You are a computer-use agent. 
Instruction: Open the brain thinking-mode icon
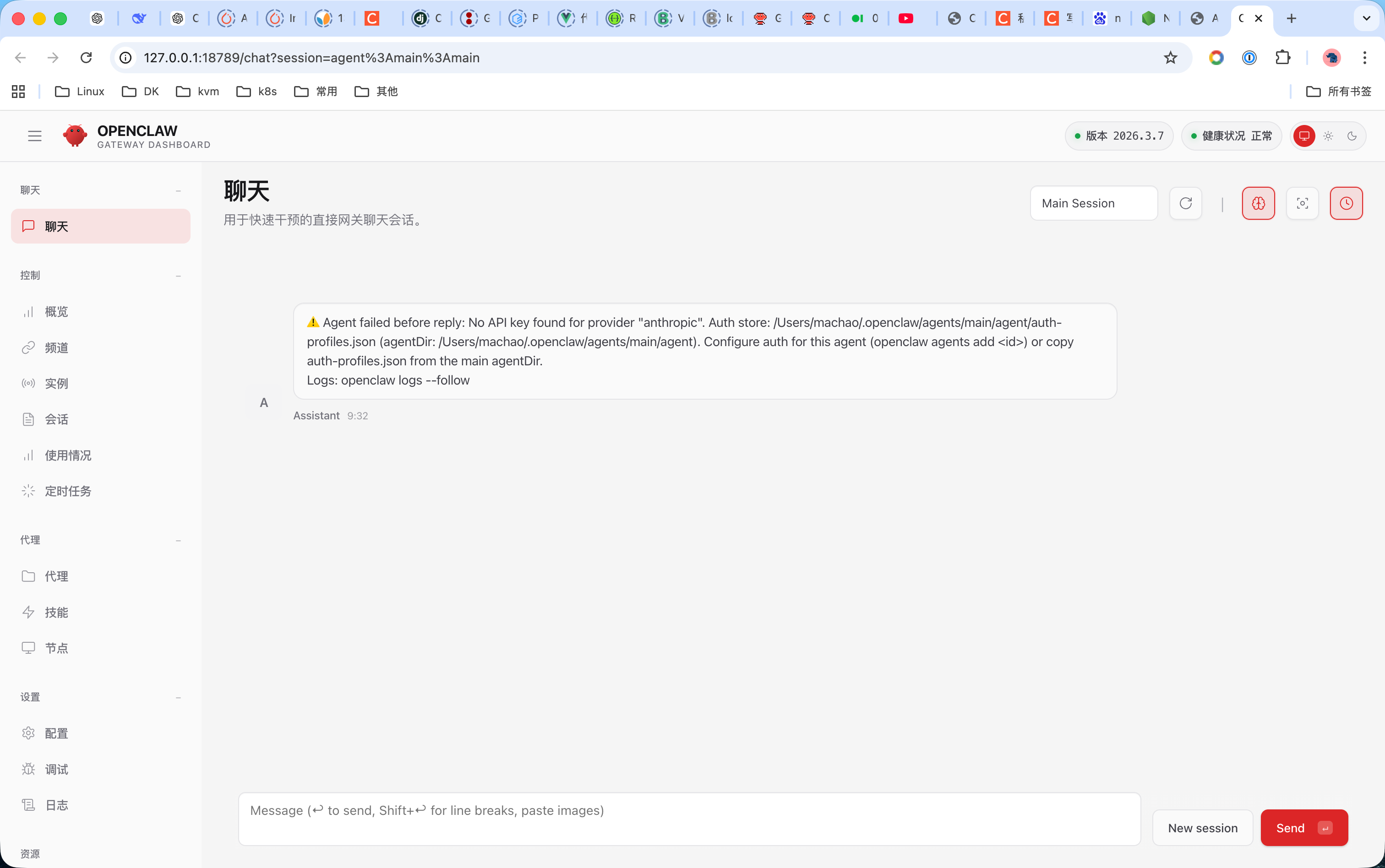1259,203
